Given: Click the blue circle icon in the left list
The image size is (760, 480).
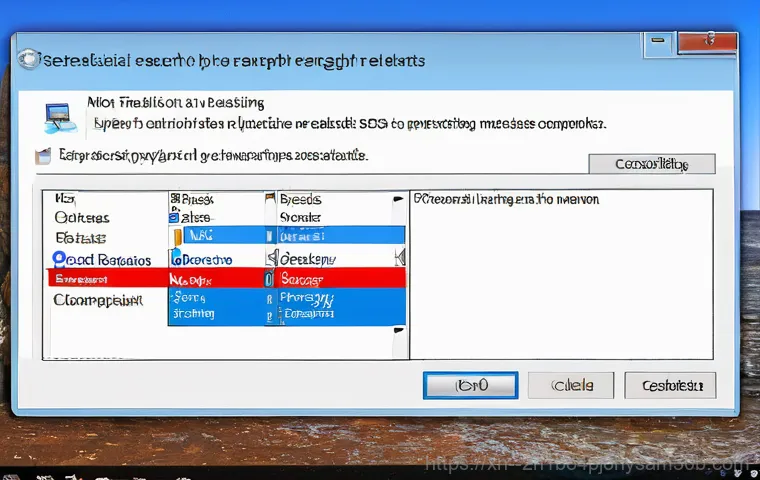Looking at the screenshot, I should [x=57, y=260].
